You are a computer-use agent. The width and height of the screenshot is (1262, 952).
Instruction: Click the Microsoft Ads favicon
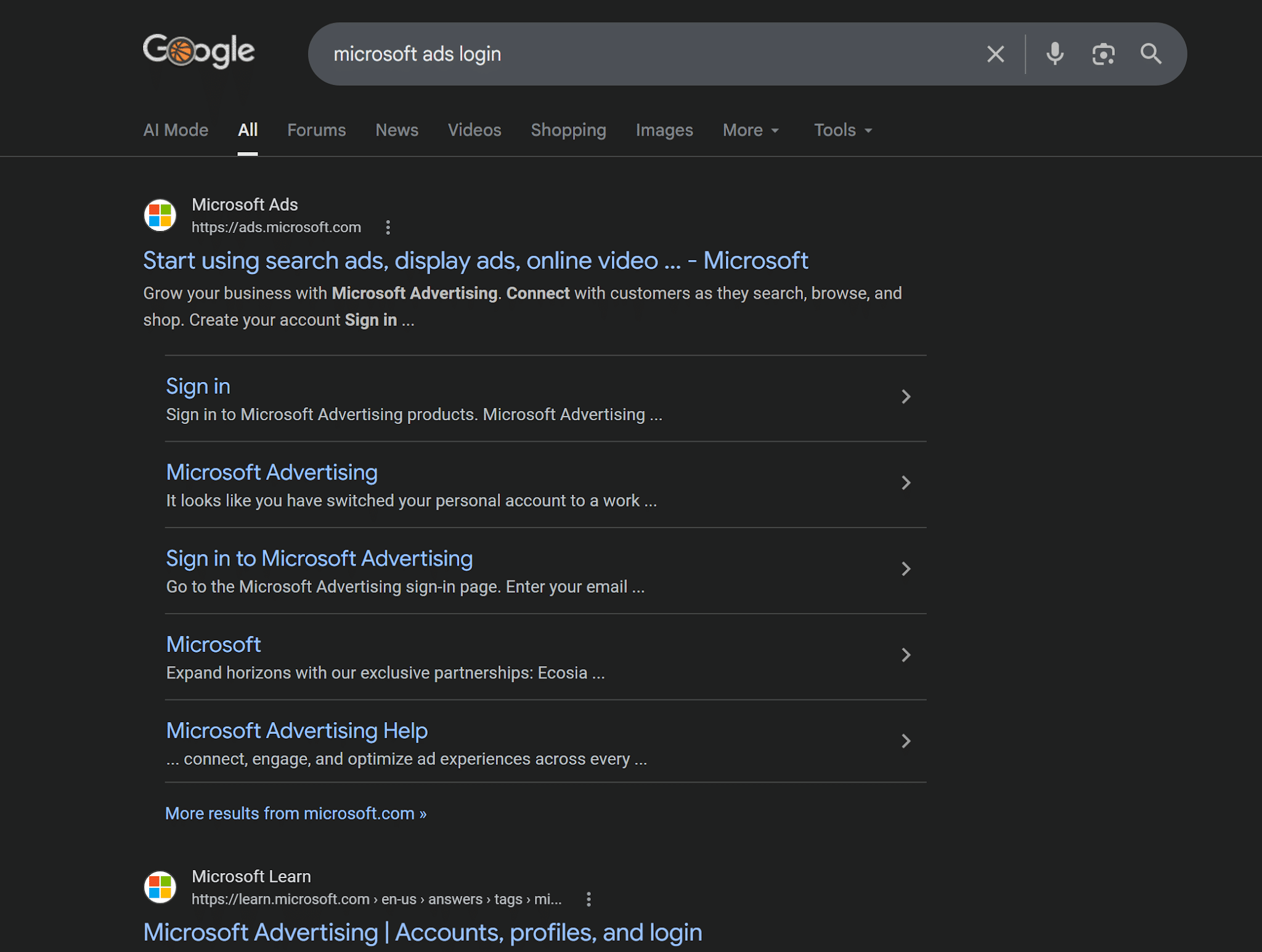coord(160,215)
